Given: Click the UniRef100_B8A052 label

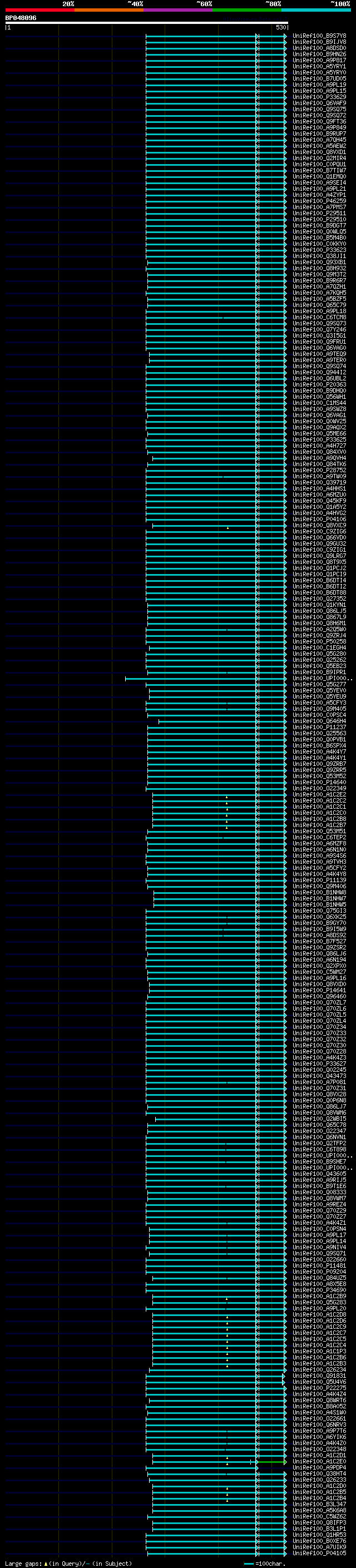Looking at the screenshot, I should point(319,1406).
